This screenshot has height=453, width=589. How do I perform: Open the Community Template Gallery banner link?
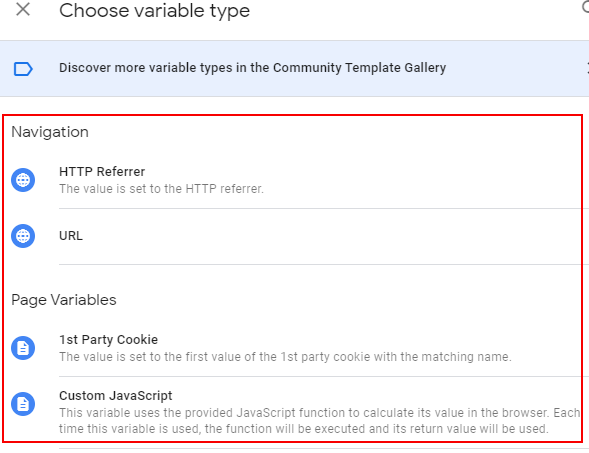252,68
